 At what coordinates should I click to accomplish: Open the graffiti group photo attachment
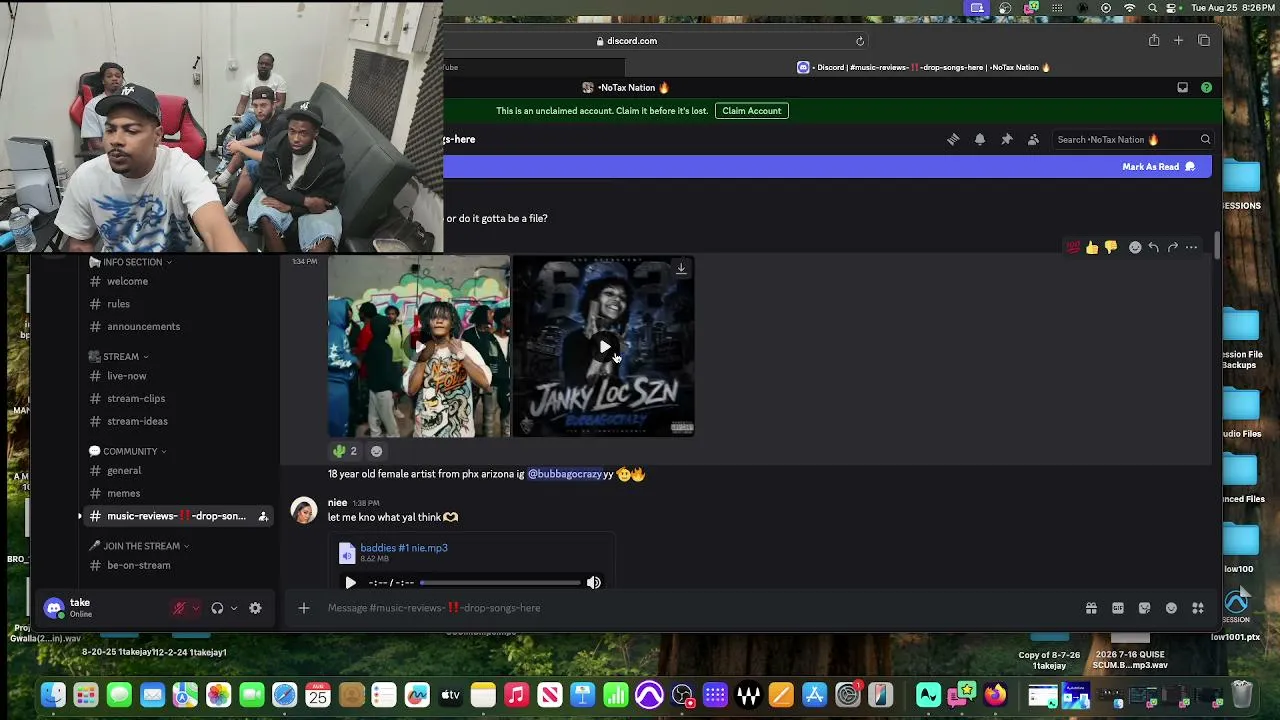[x=419, y=347]
